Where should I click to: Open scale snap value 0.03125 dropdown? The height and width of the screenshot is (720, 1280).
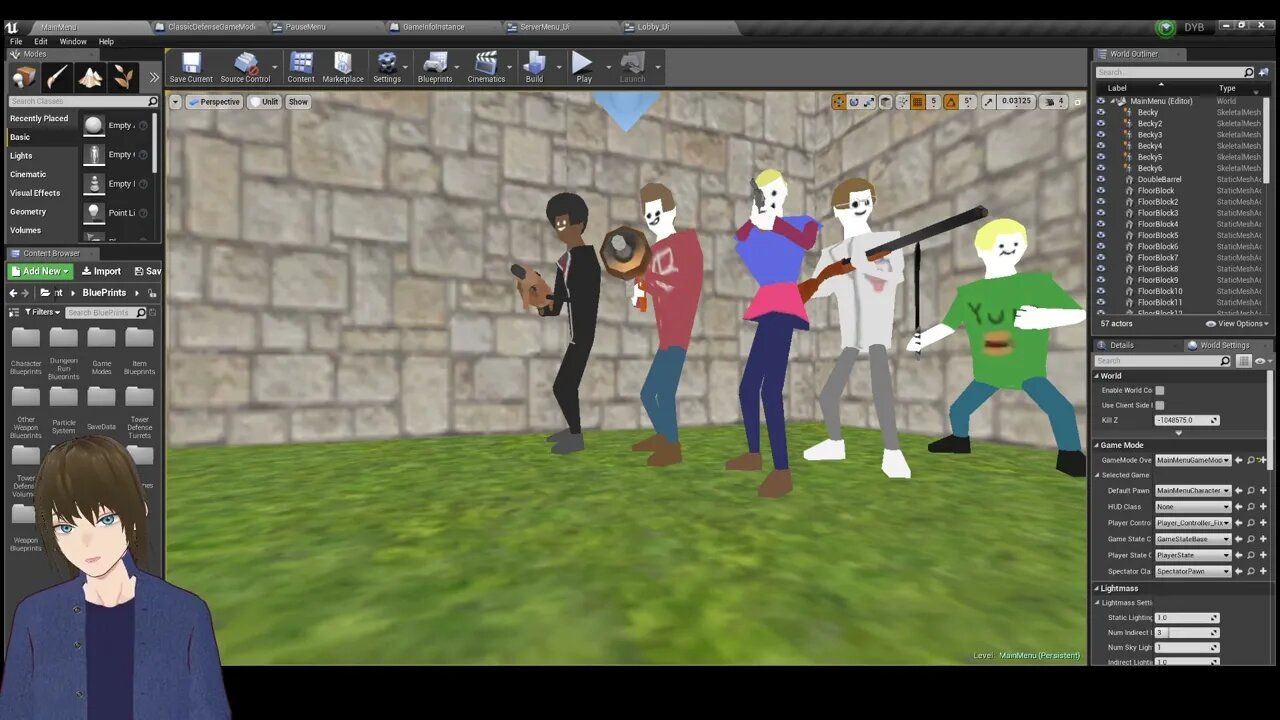pyautogui.click(x=1016, y=102)
